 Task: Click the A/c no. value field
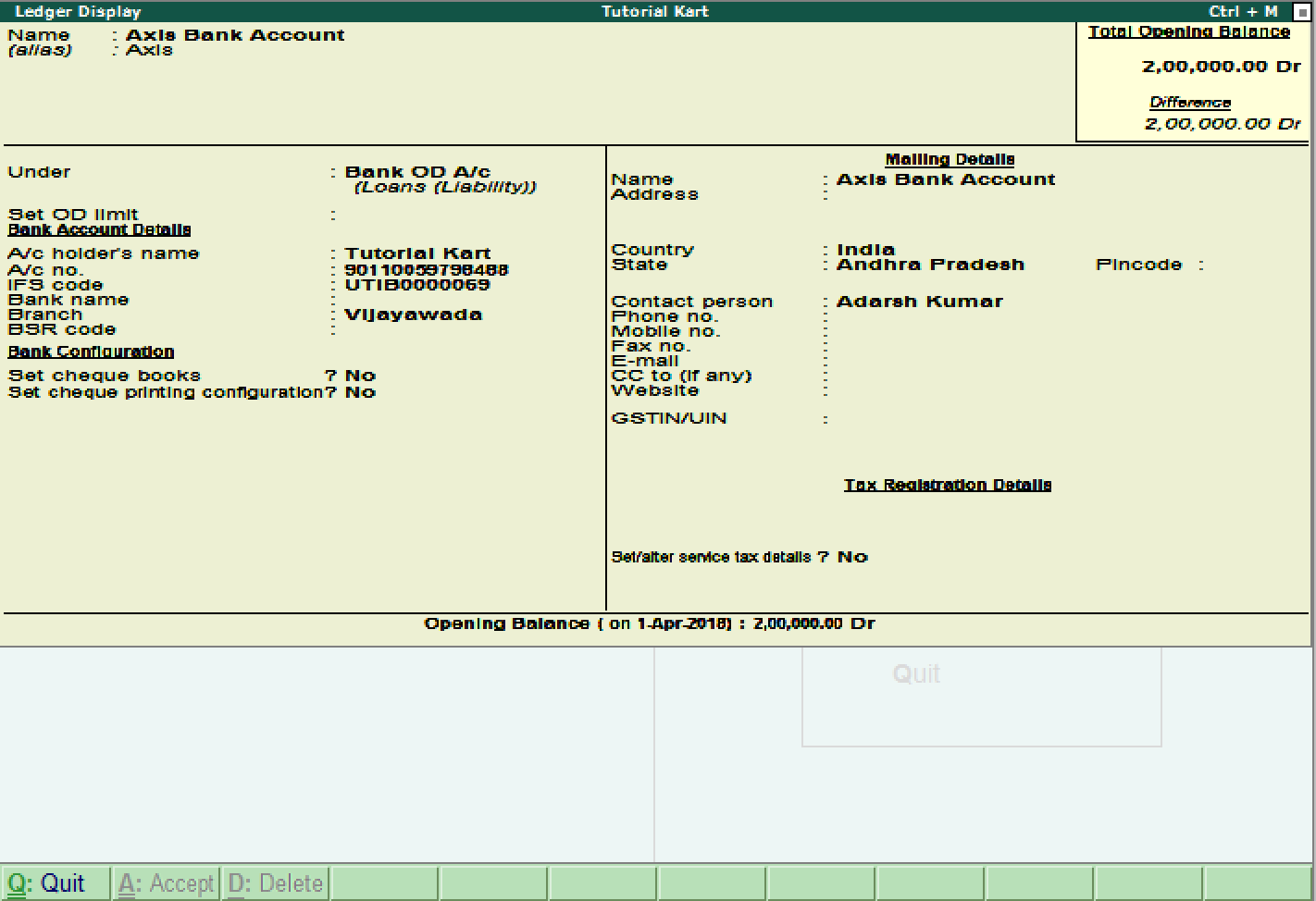[x=427, y=270]
